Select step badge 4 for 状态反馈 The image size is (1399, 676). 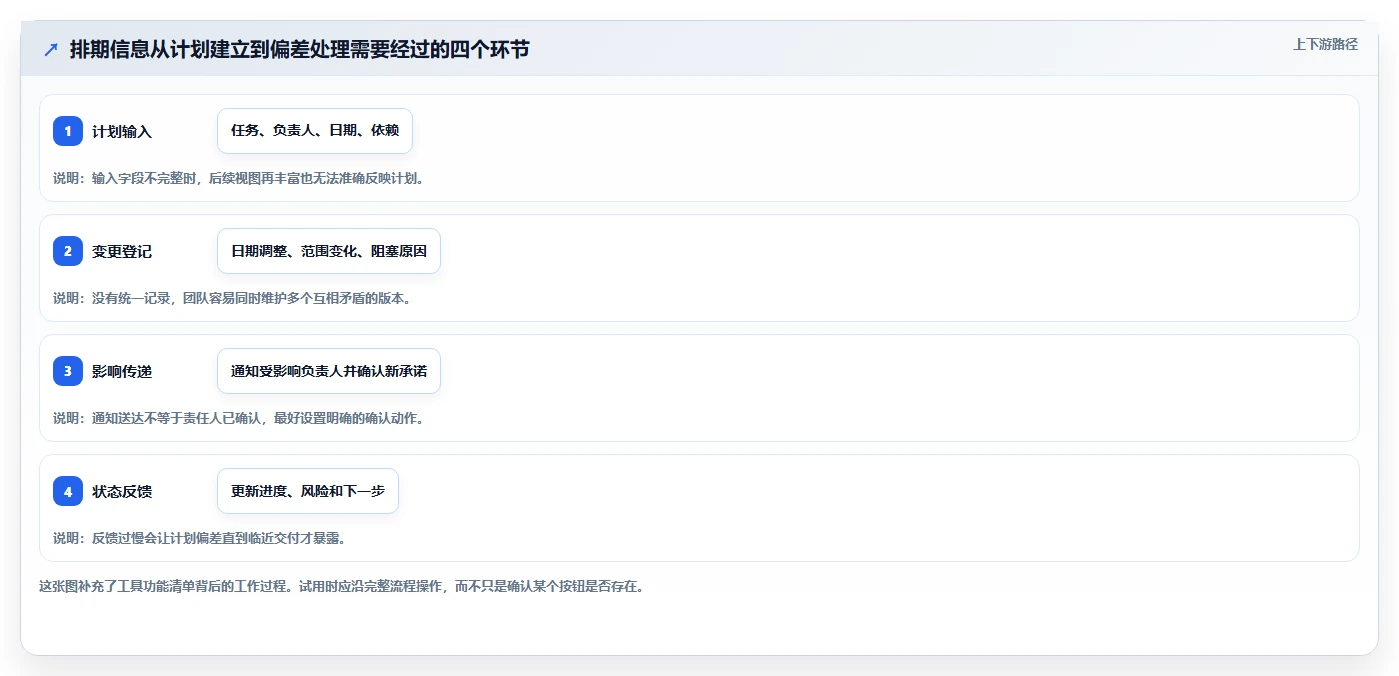pos(68,491)
